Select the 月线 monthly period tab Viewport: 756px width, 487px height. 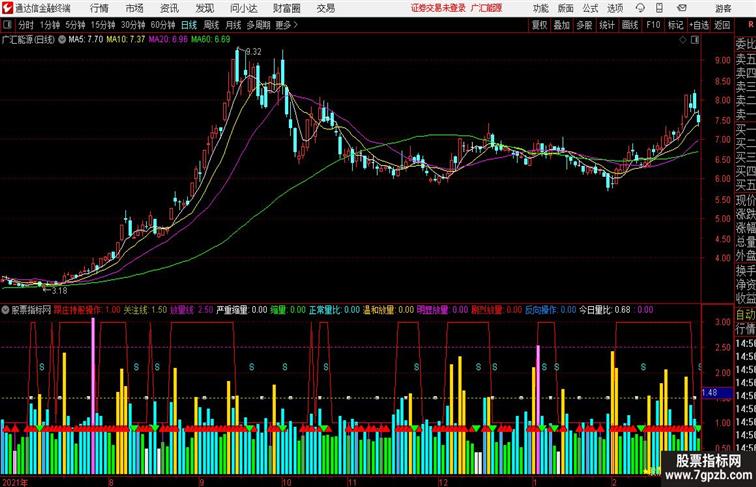coord(233,25)
